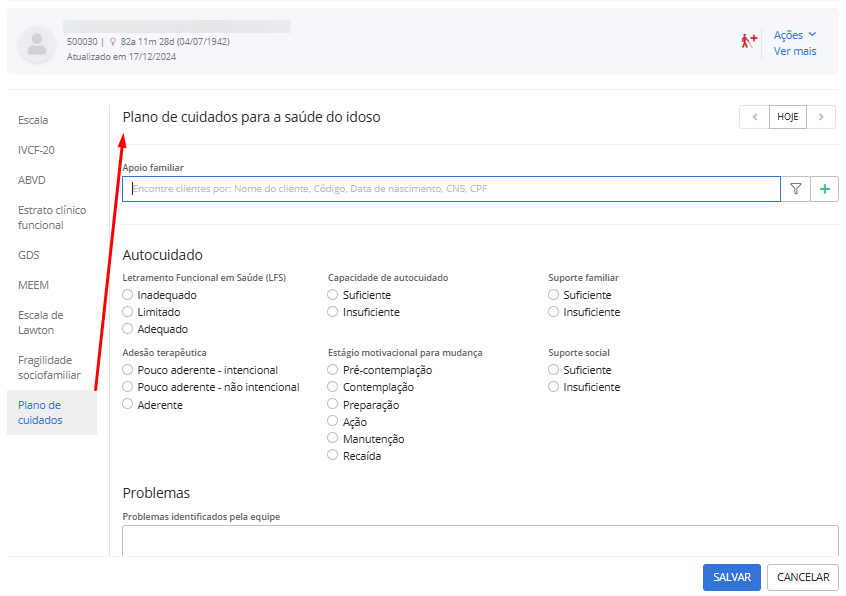Click 'Atualizado em 17/12/2024' text
The height and width of the screenshot is (596, 846).
121,57
